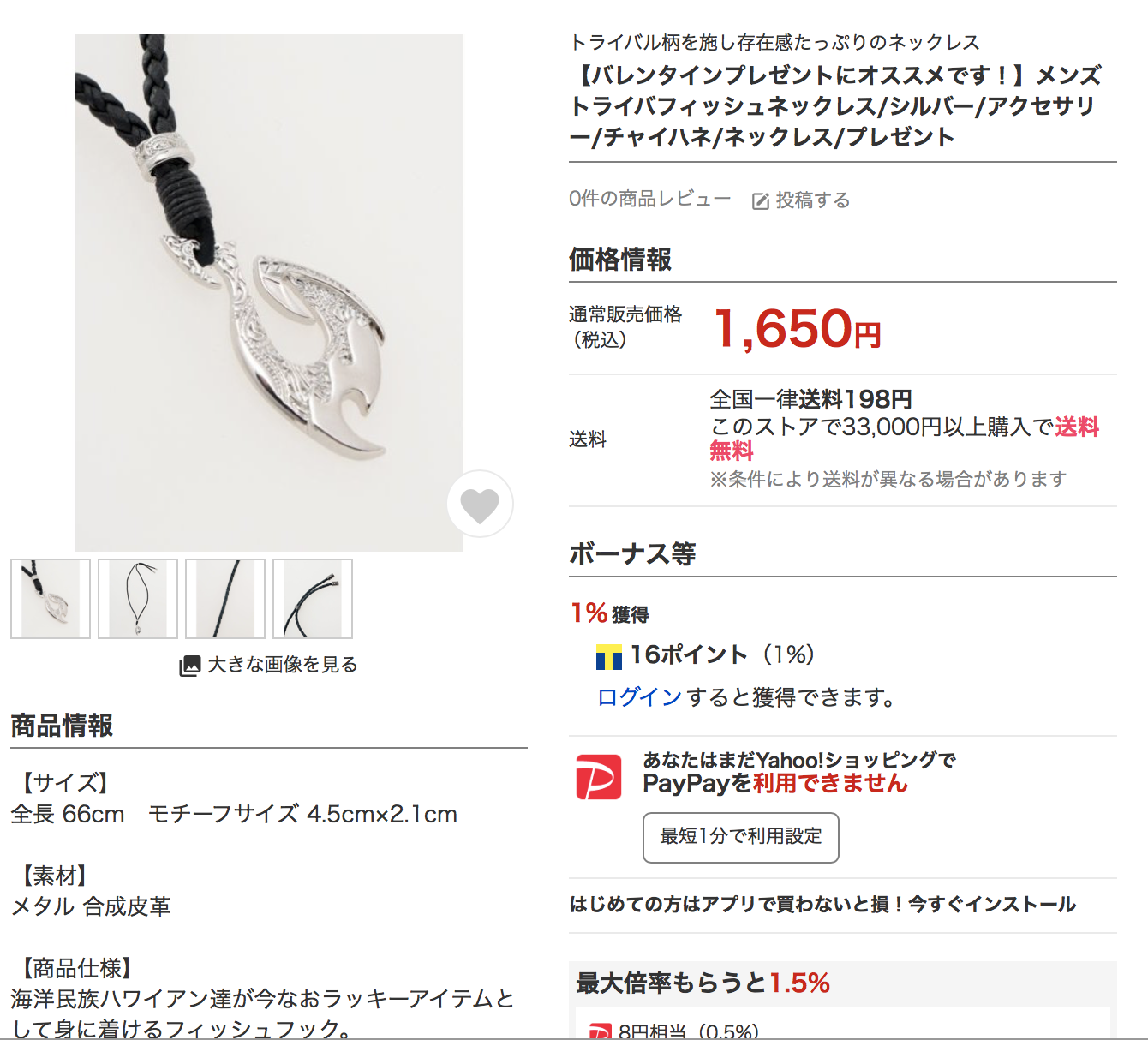The image size is (1148, 1040).
Task: Click the small PayPay icon beside 8円相当
Action: point(600,1031)
